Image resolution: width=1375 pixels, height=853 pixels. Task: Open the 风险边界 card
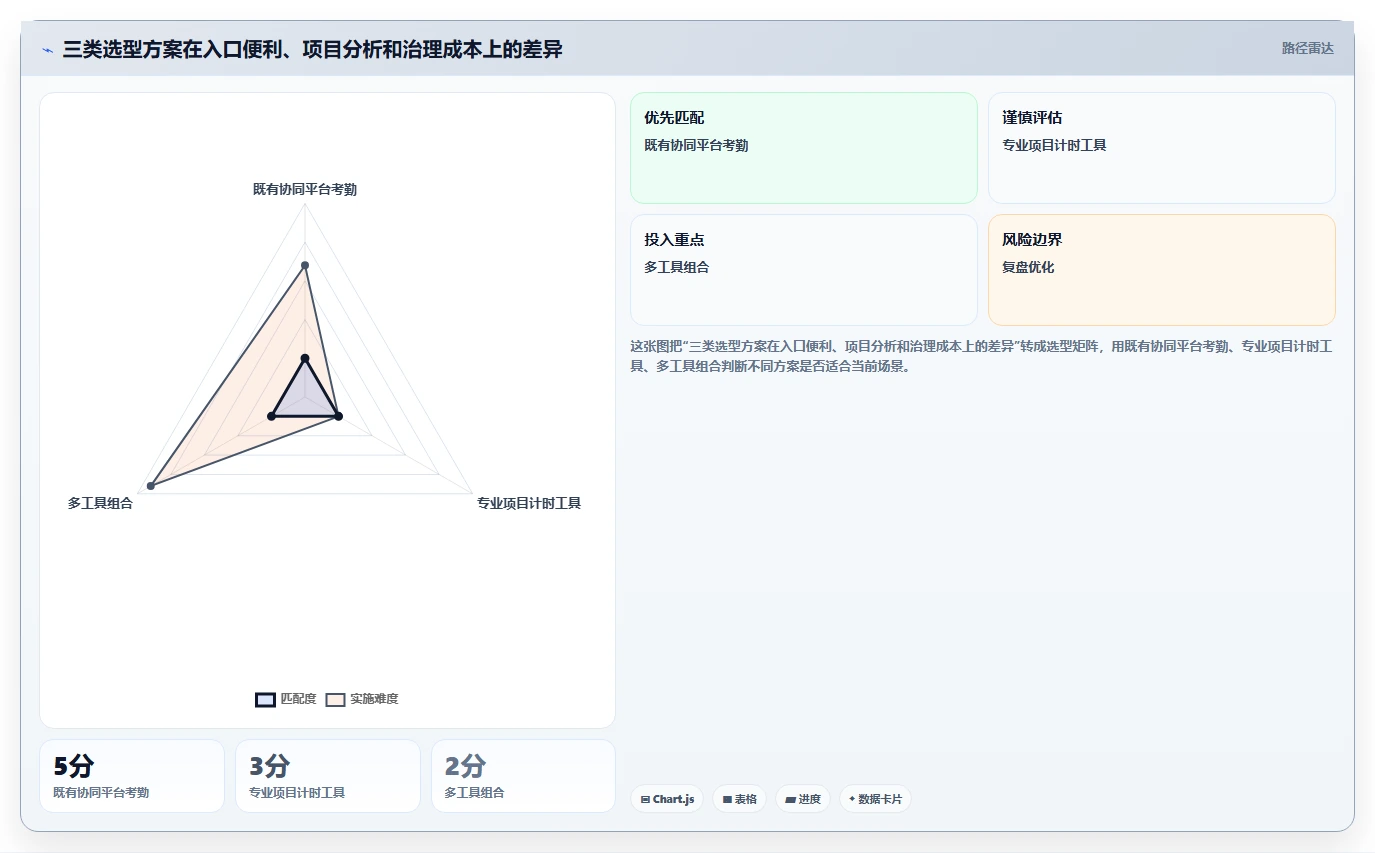[x=1162, y=270]
